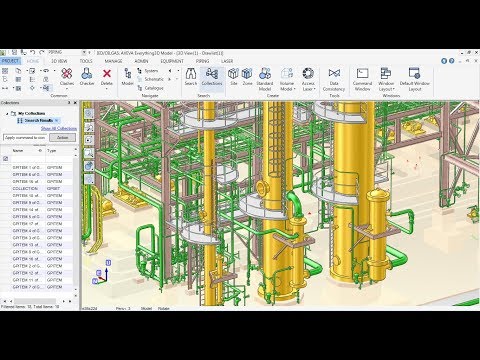This screenshot has width=480, height=360.
Task: Select the COLLECTION row of type GPSET
Action: pos(37,188)
